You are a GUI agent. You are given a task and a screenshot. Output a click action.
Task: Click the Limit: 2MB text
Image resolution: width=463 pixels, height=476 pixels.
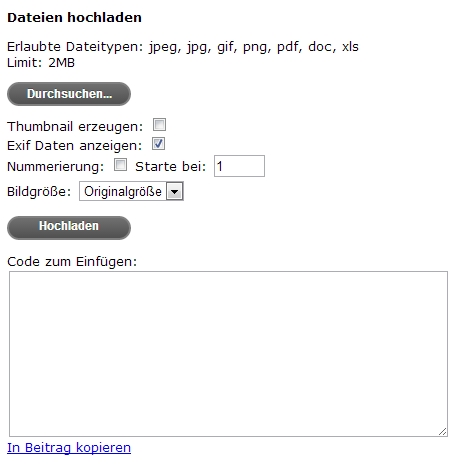41,62
